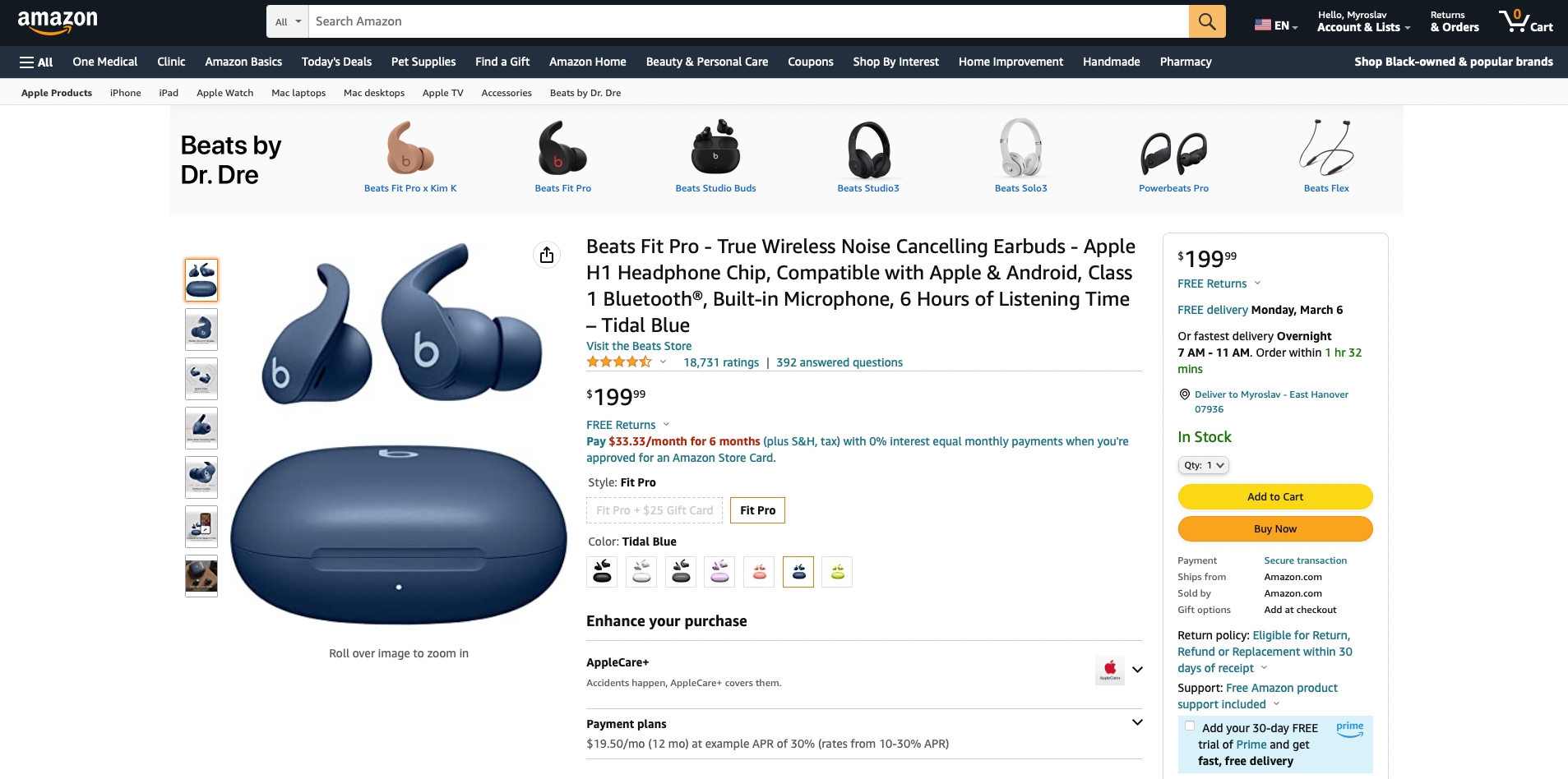Click the share icon on product image

547,255
